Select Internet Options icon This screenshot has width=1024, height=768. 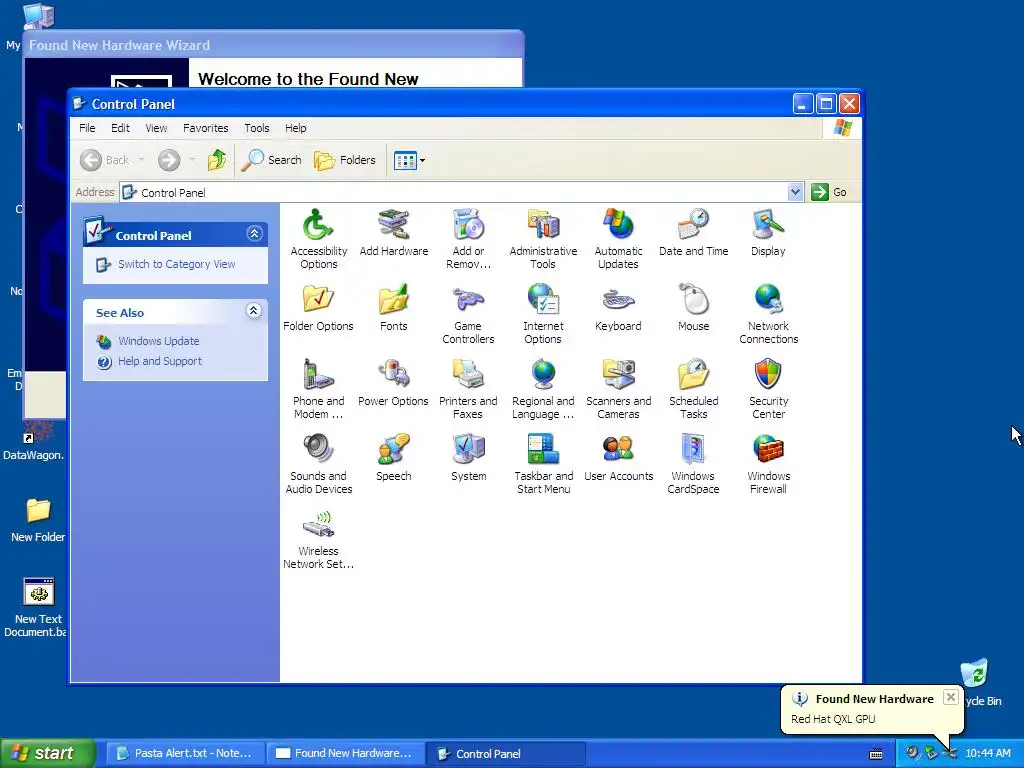543,313
